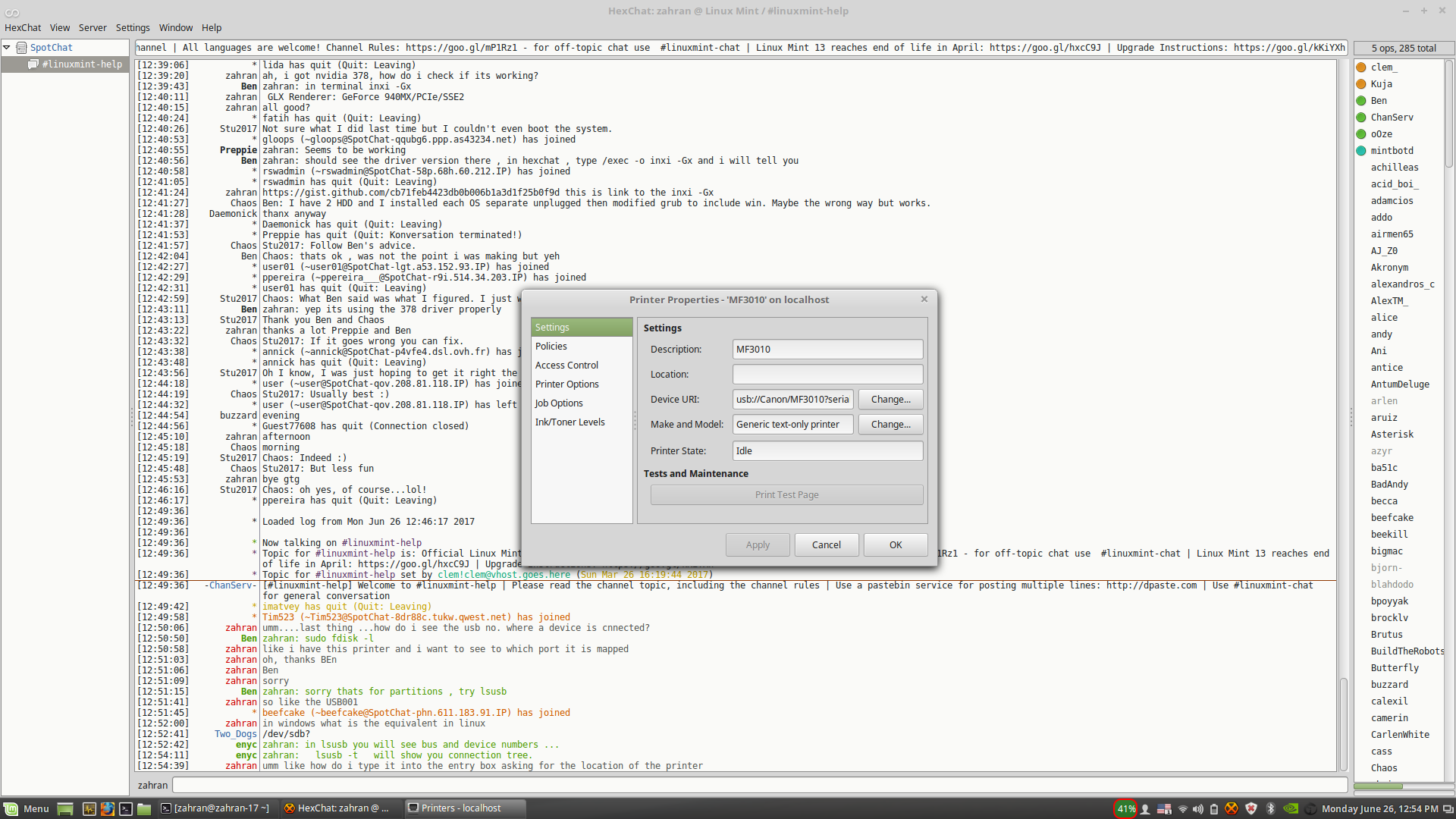The image size is (1456, 819).
Task: Select Policies in Printer Properties
Action: (582, 347)
